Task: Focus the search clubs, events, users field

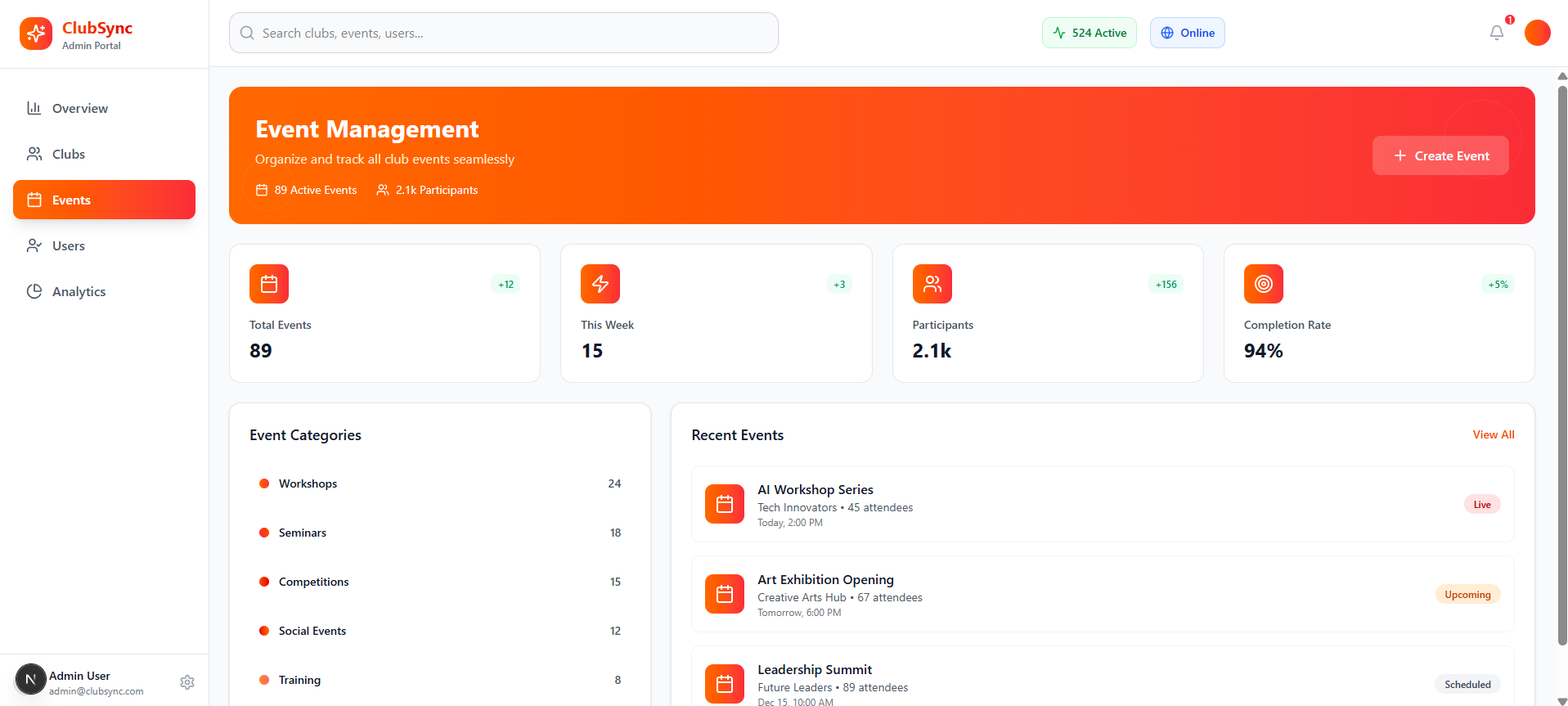Action: tap(504, 33)
